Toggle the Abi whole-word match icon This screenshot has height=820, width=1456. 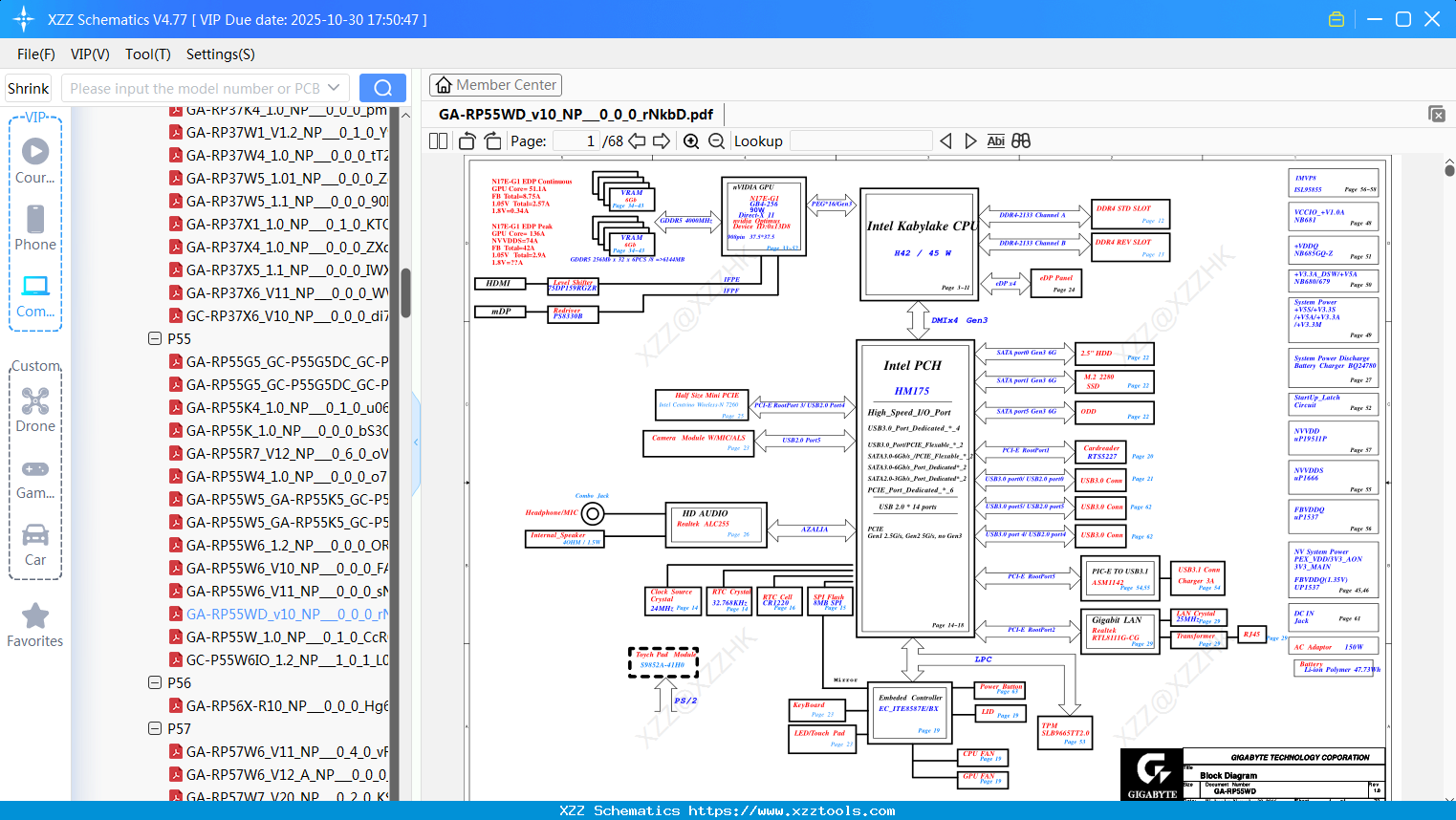(x=995, y=140)
